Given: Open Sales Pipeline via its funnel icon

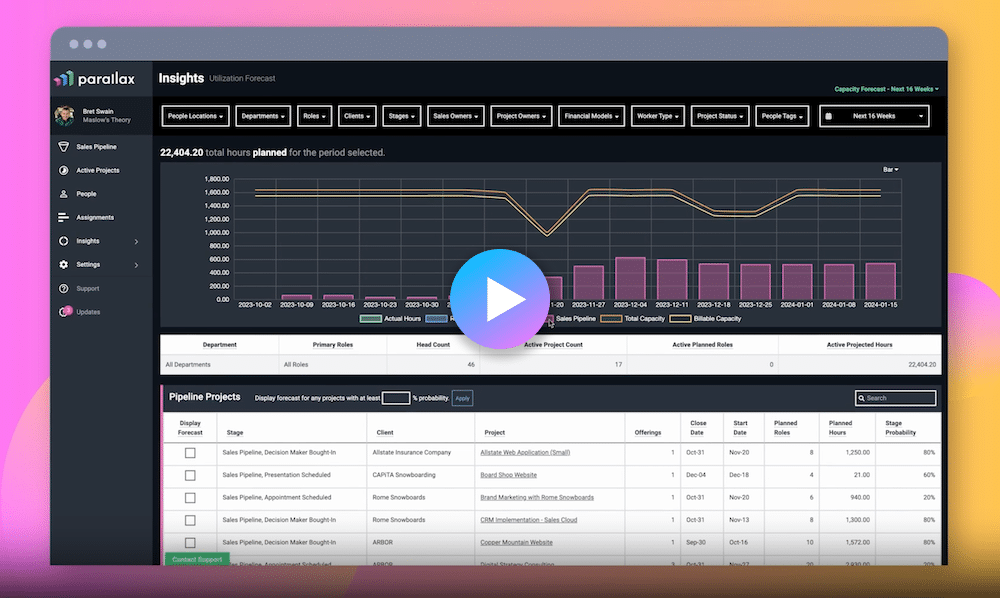Looking at the screenshot, I should point(63,147).
